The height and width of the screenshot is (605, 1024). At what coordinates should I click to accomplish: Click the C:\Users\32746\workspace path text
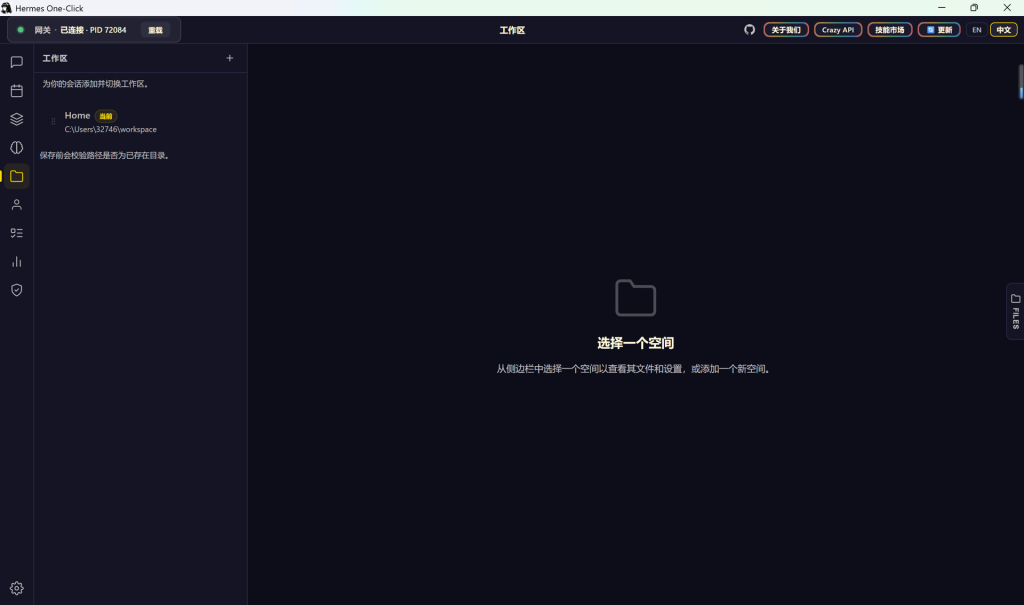(110, 129)
